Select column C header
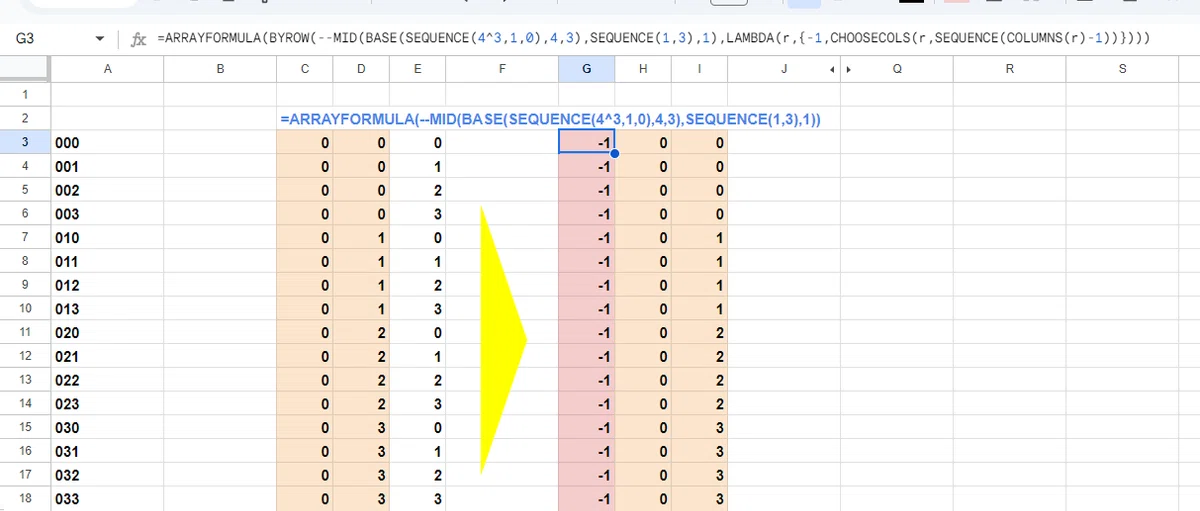Viewport: 1200px width, 511px height. 305,69
